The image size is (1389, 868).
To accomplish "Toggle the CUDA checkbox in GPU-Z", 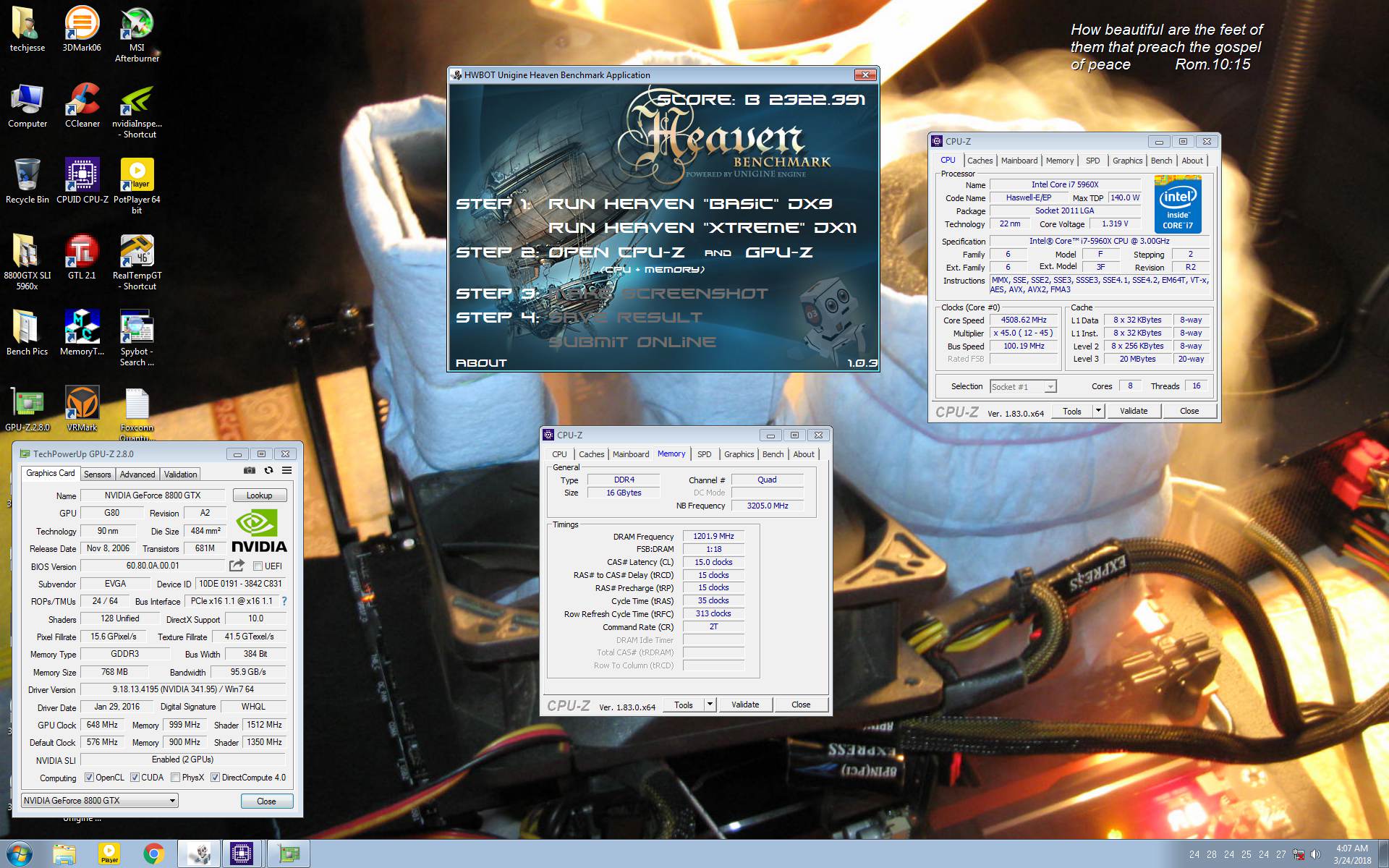I will click(135, 778).
